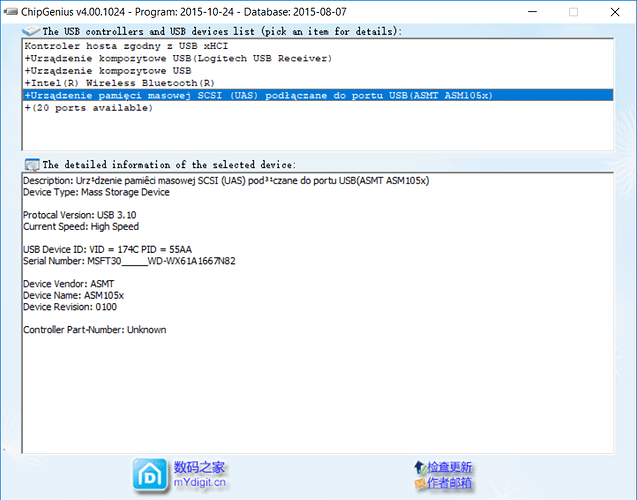Click the USB Device ID VID 174C line
Image resolution: width=637 pixels, height=500 pixels.
point(107,249)
